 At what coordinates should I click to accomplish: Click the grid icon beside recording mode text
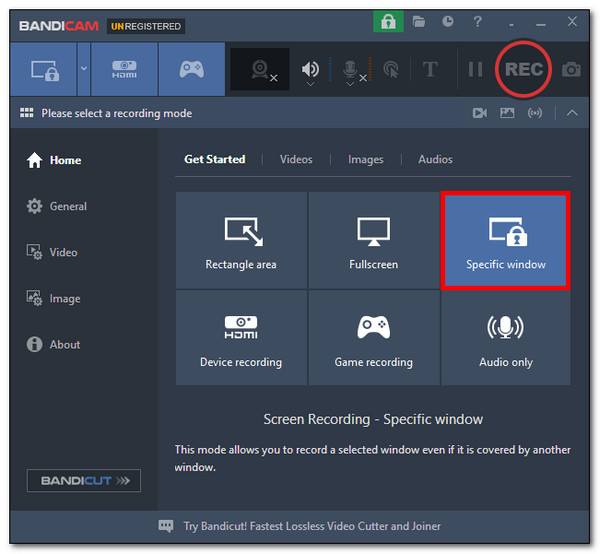[27, 113]
